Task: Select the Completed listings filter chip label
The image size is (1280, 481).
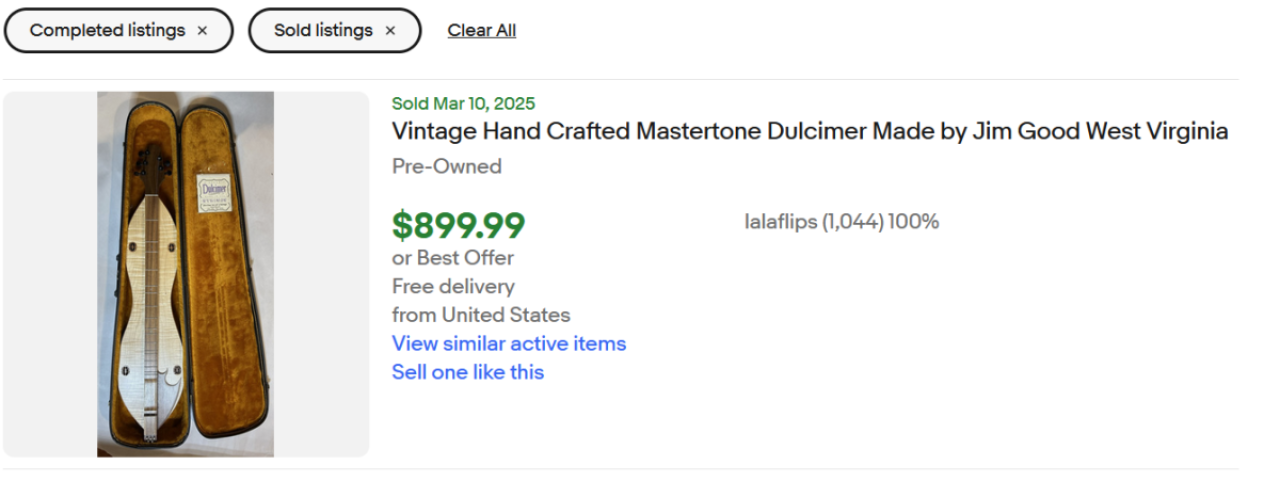Action: point(107,31)
